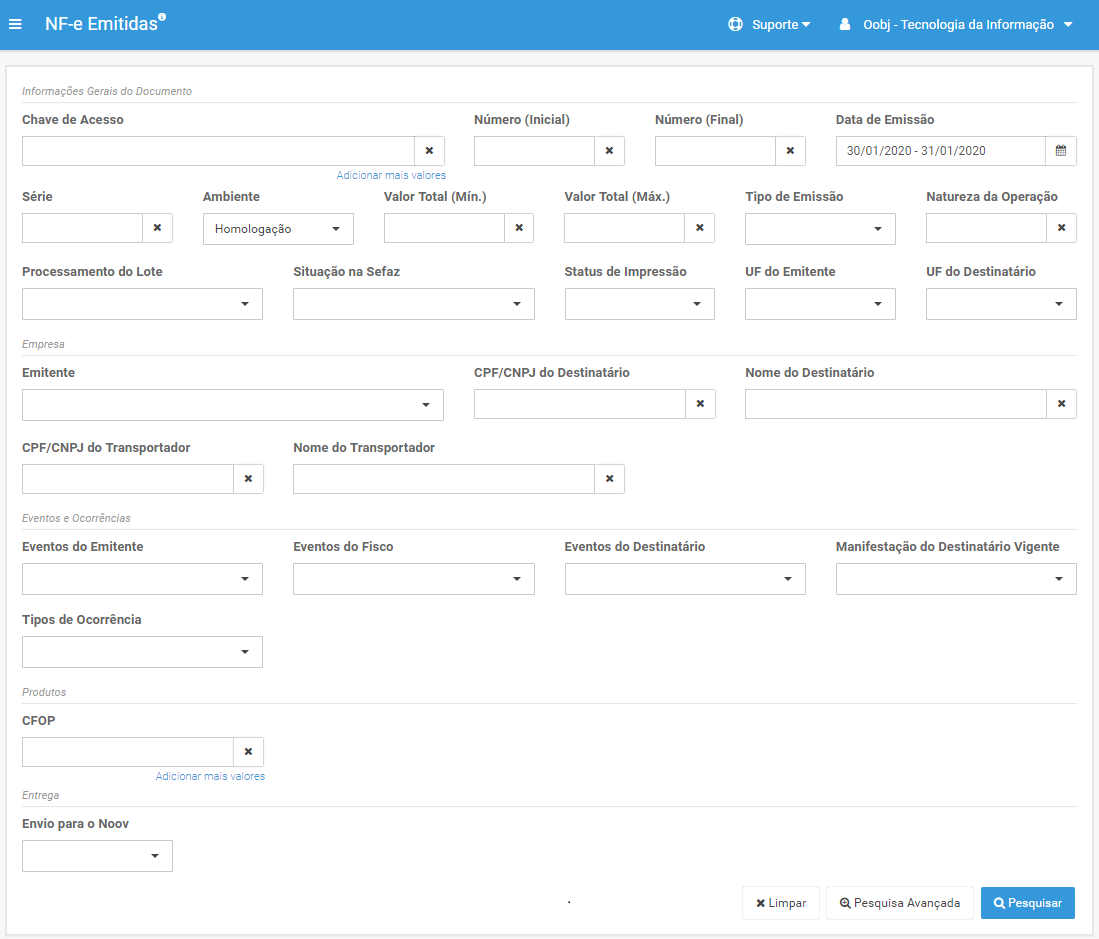Clear the CFOP field

[x=248, y=752]
